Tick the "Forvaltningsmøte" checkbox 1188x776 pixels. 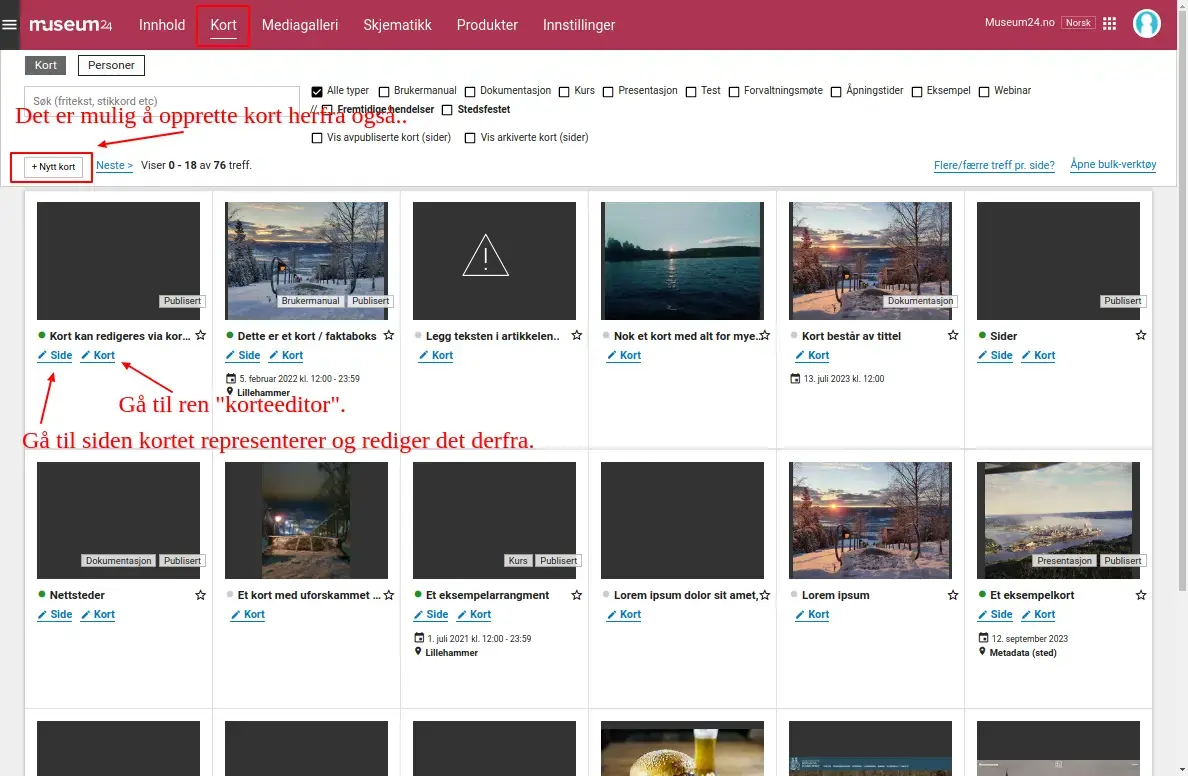pyautogui.click(x=733, y=92)
